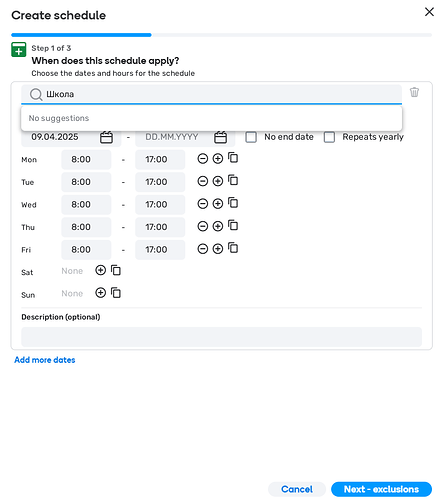Delete this date range with trash icon
Image resolution: width=442 pixels, height=500 pixels.
coord(414,92)
